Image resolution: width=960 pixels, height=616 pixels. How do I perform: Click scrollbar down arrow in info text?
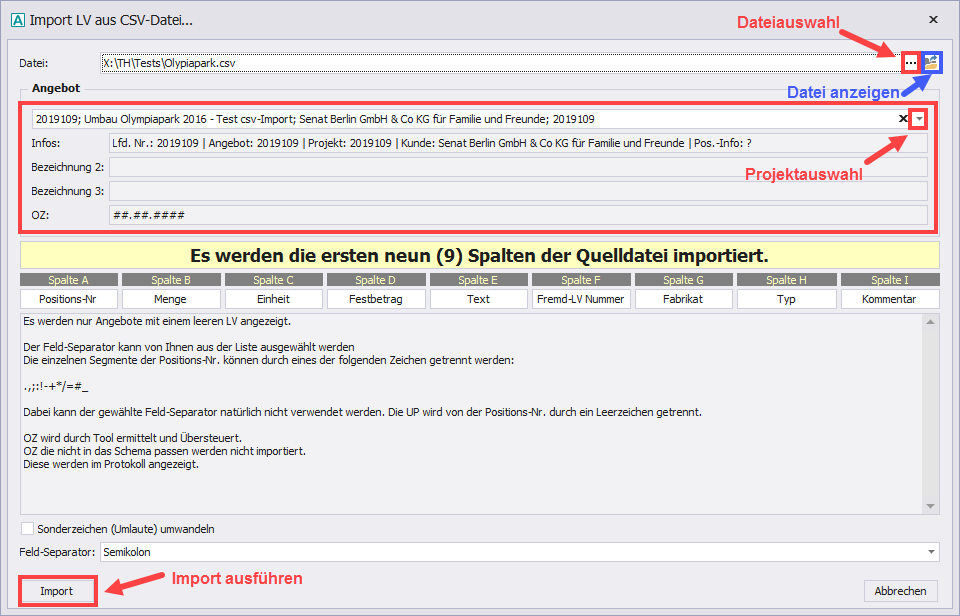click(x=931, y=506)
